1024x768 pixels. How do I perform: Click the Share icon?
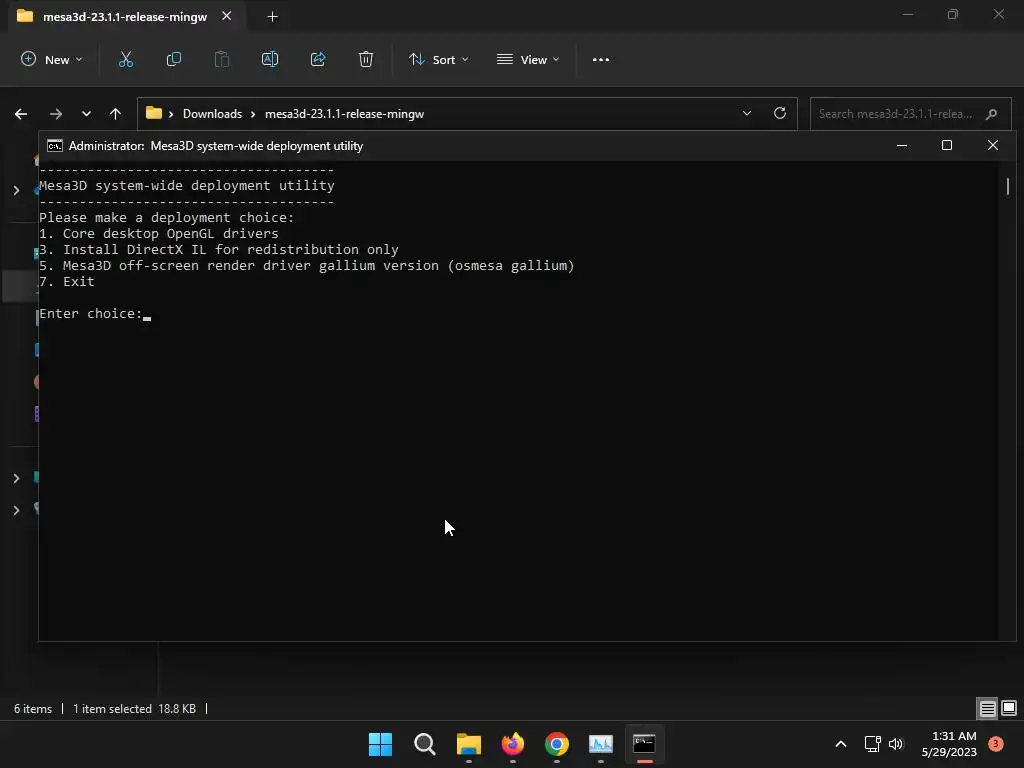pyautogui.click(x=318, y=59)
